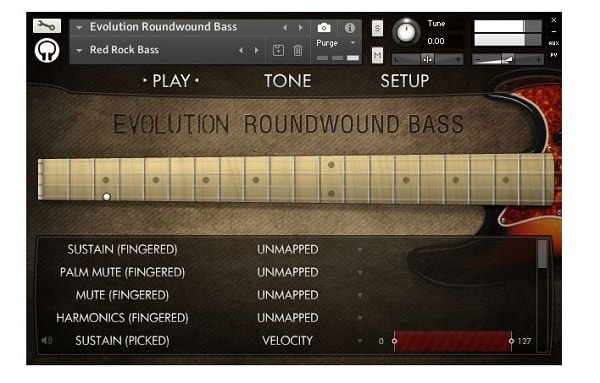Screen dimensions: 600x383
Task: Click the UNMAPPED value for Mute (Fingered)
Action: click(288, 295)
